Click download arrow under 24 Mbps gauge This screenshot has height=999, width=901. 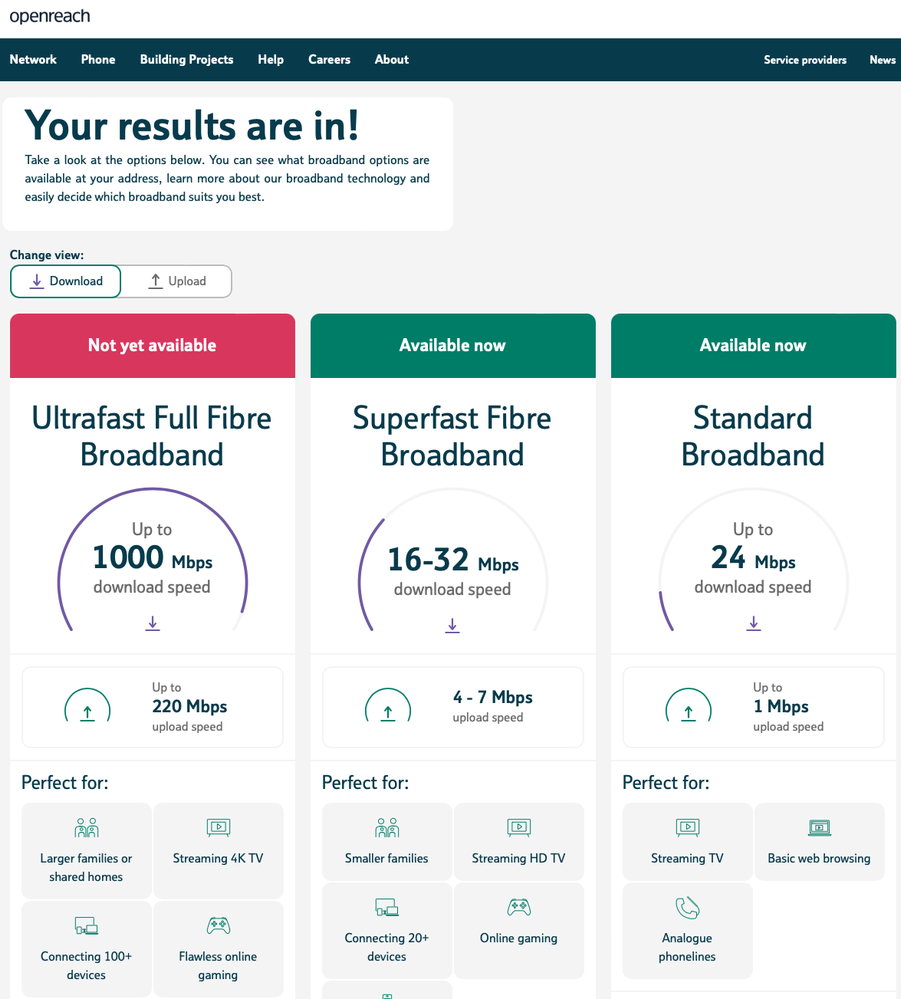click(x=753, y=623)
